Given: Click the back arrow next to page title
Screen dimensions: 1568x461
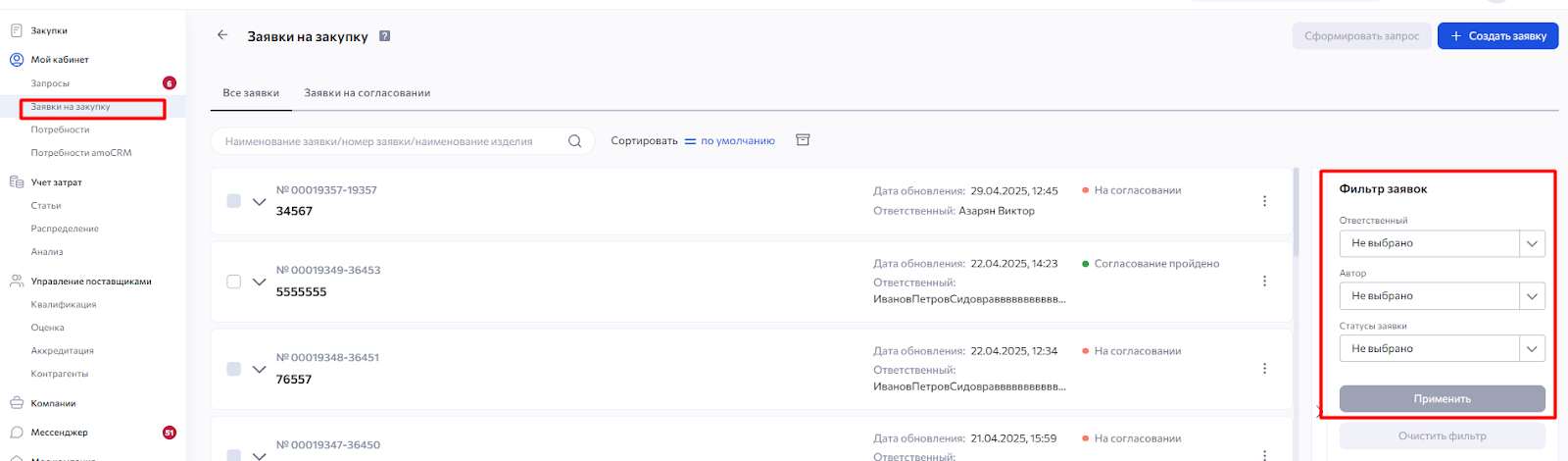Looking at the screenshot, I should [222, 35].
